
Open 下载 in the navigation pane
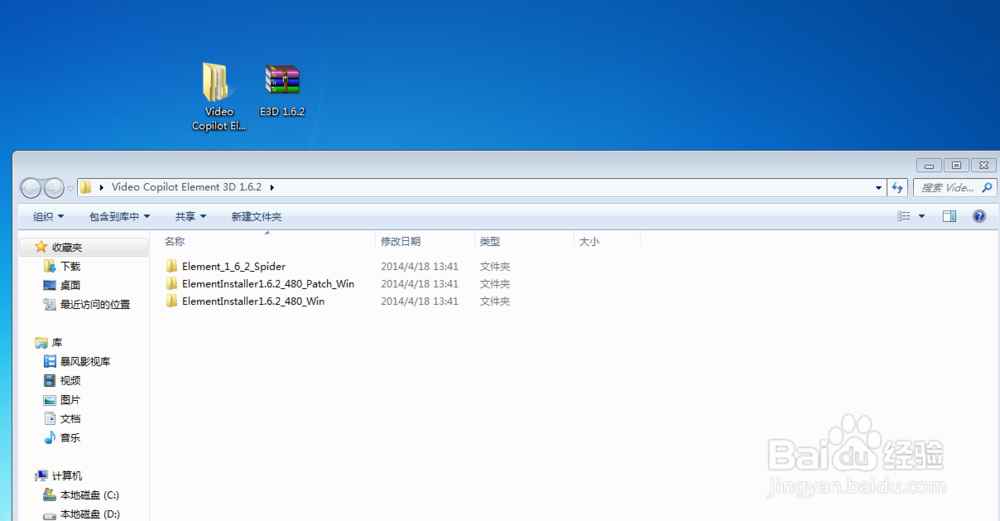pos(70,267)
